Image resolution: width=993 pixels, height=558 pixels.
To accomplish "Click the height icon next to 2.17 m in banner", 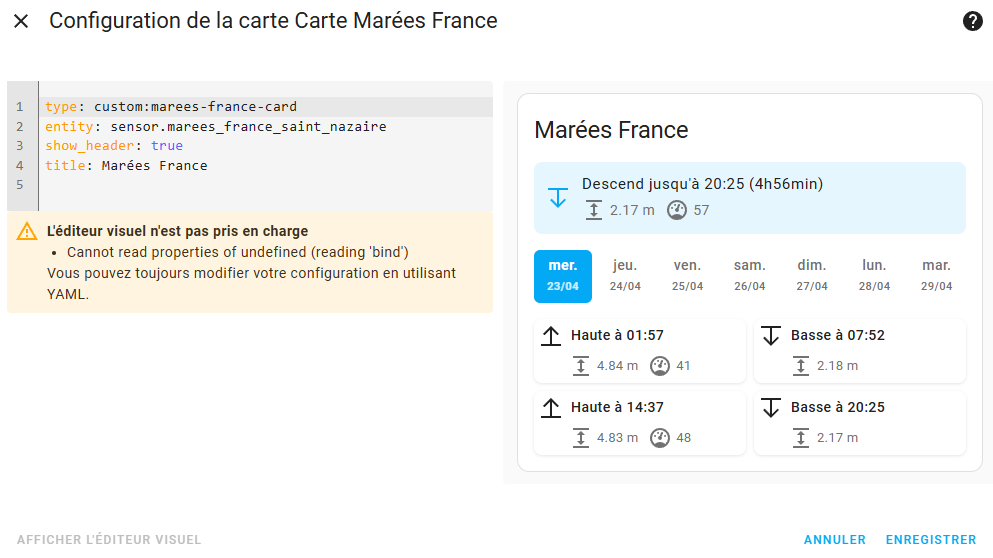I will 593,210.
